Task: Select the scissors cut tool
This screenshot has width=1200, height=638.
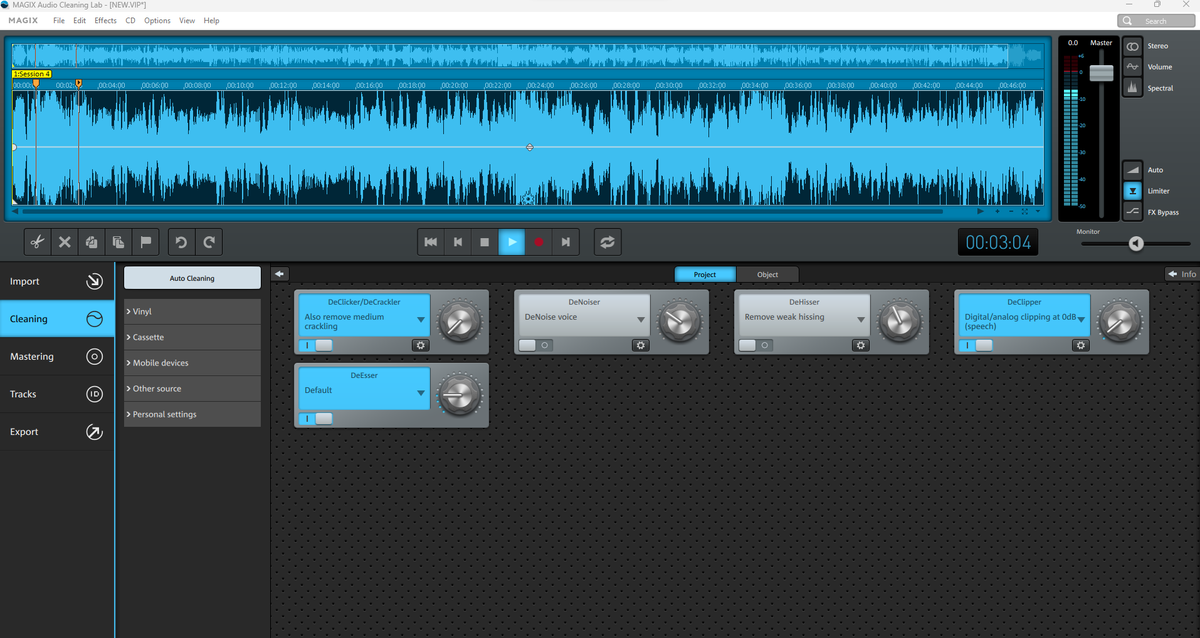Action: (37, 242)
